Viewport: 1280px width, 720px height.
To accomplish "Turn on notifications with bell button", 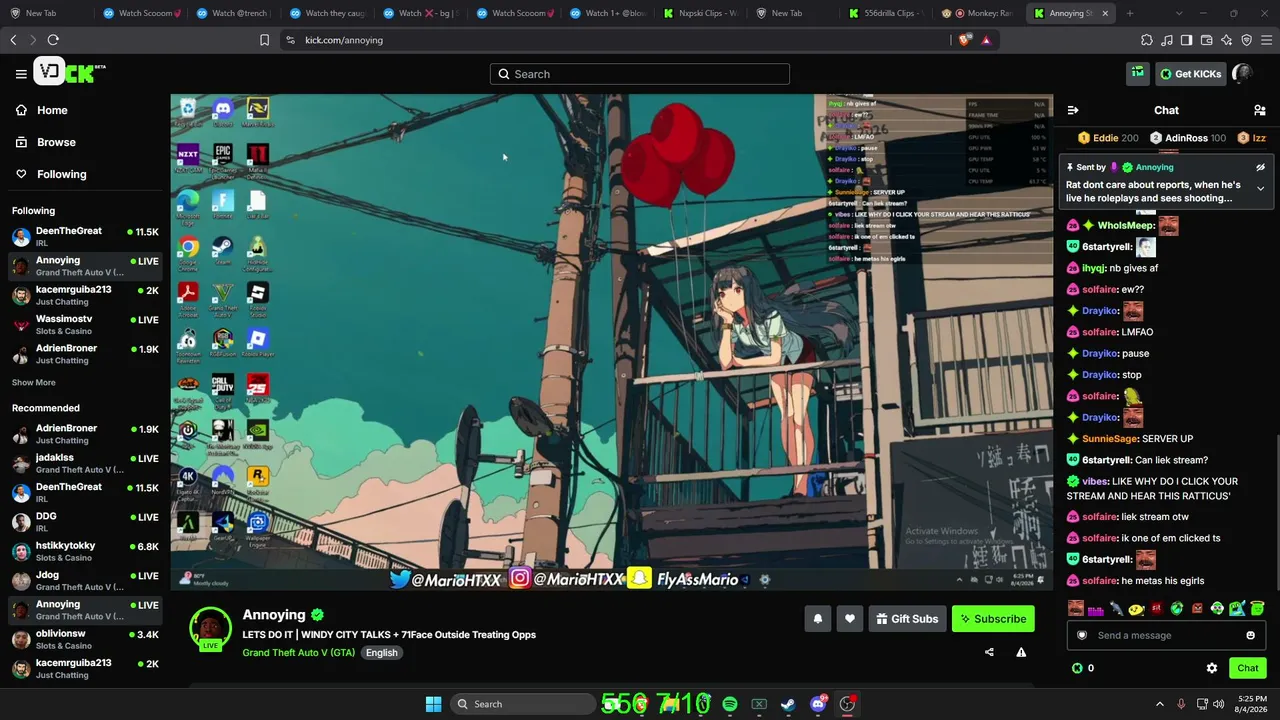I will 818,619.
